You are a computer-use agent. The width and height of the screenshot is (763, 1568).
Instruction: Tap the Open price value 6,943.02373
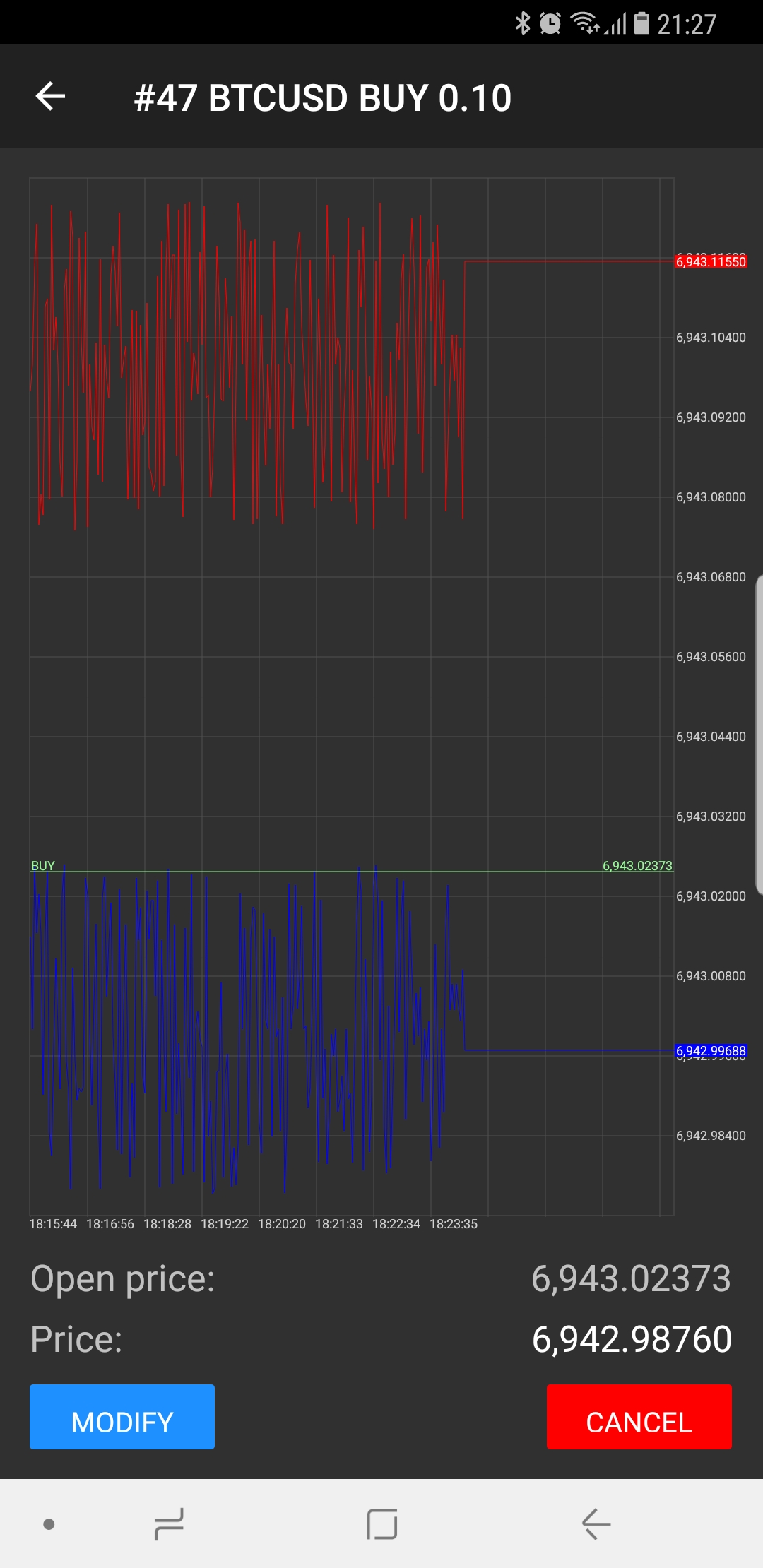click(x=631, y=1279)
